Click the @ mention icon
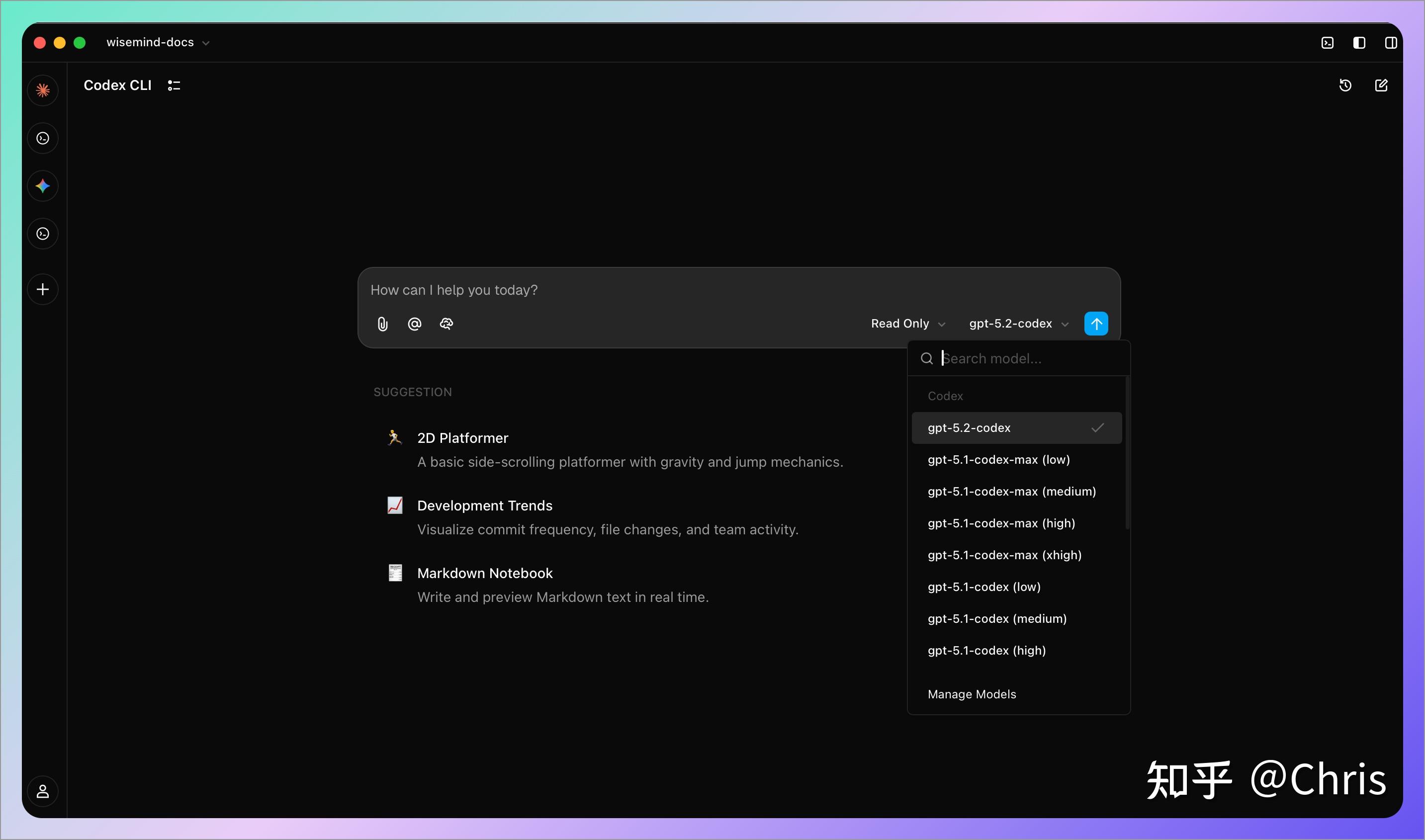Viewport: 1425px width, 840px height. (x=414, y=324)
